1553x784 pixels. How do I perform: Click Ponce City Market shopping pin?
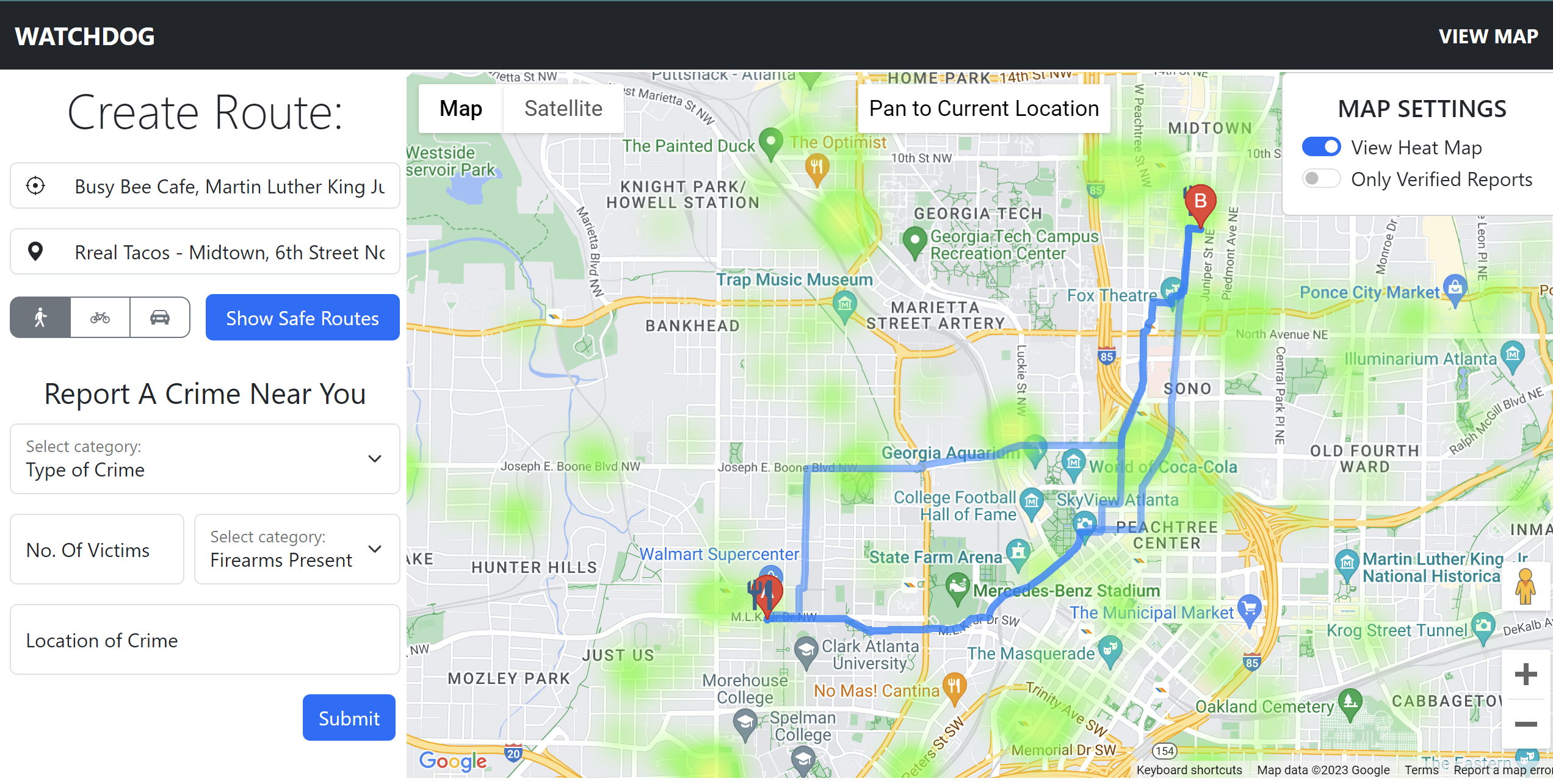pos(1455,287)
